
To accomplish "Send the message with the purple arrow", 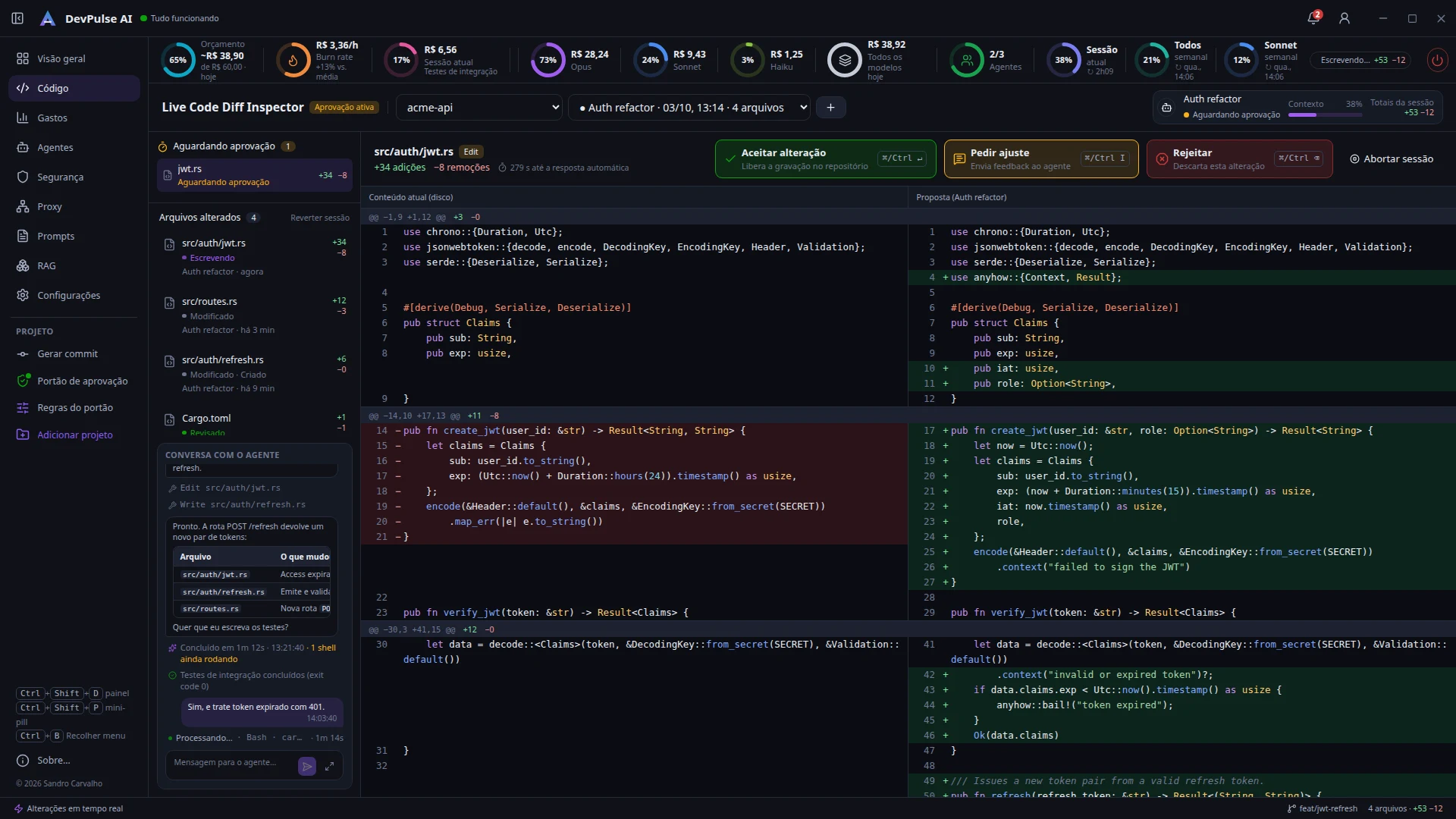I will click(307, 767).
